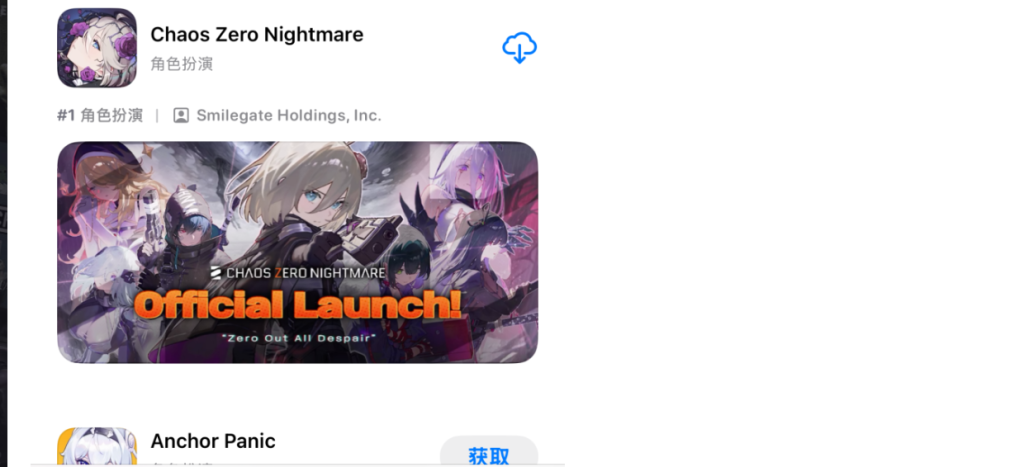This screenshot has width=1024, height=467.
Task: Click the Anchor Panic title
Action: 213,441
